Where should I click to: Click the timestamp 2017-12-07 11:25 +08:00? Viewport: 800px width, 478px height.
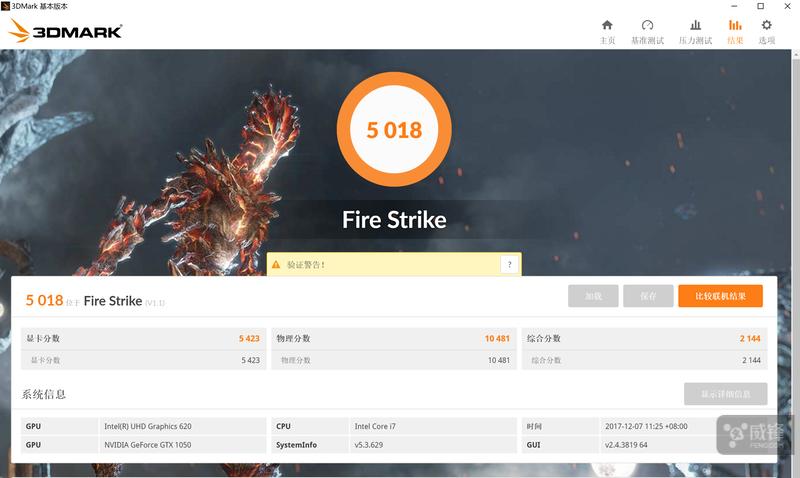click(x=646, y=426)
